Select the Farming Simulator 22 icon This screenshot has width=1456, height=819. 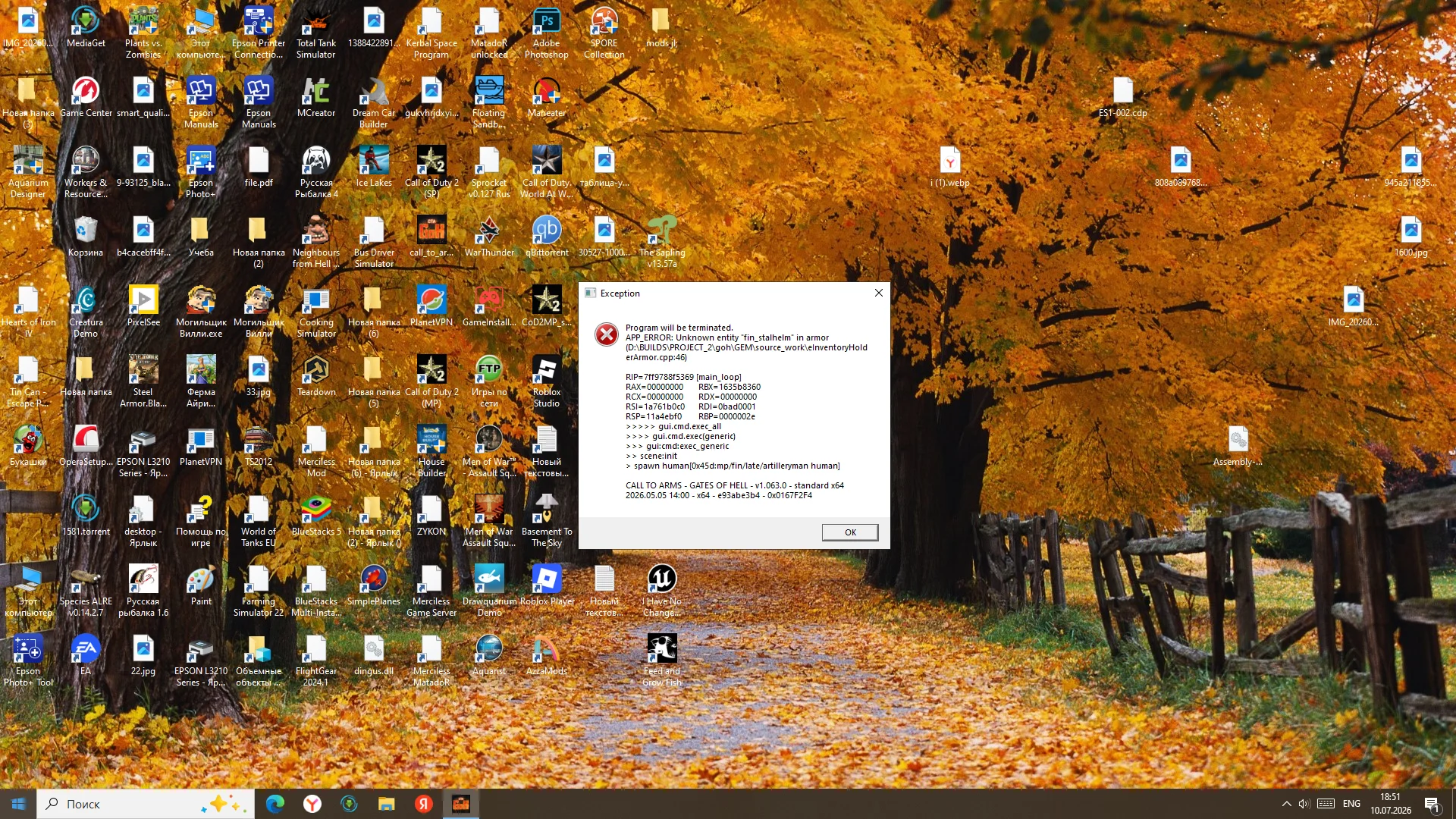(259, 591)
